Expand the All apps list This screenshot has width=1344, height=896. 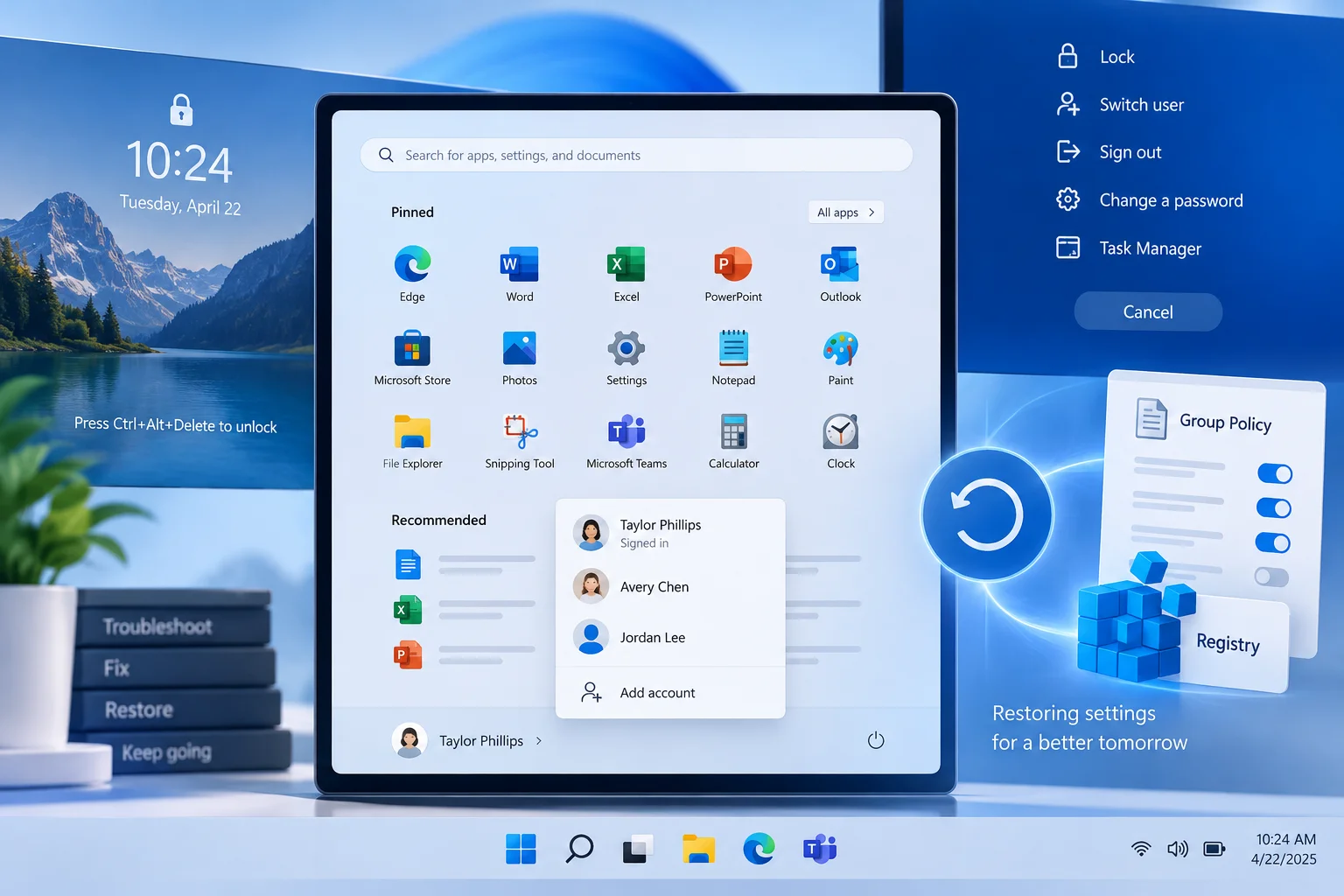click(x=846, y=212)
